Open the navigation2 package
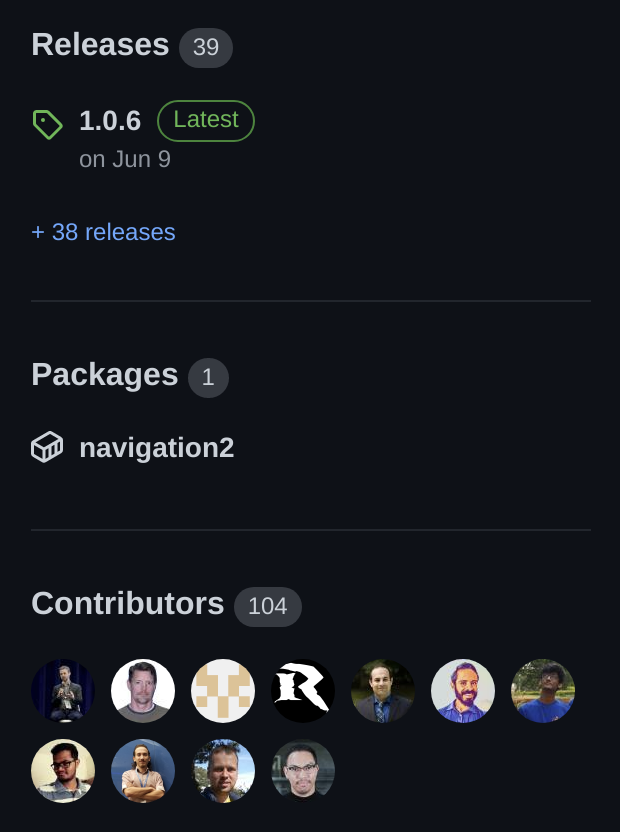The image size is (620, 832). click(156, 447)
